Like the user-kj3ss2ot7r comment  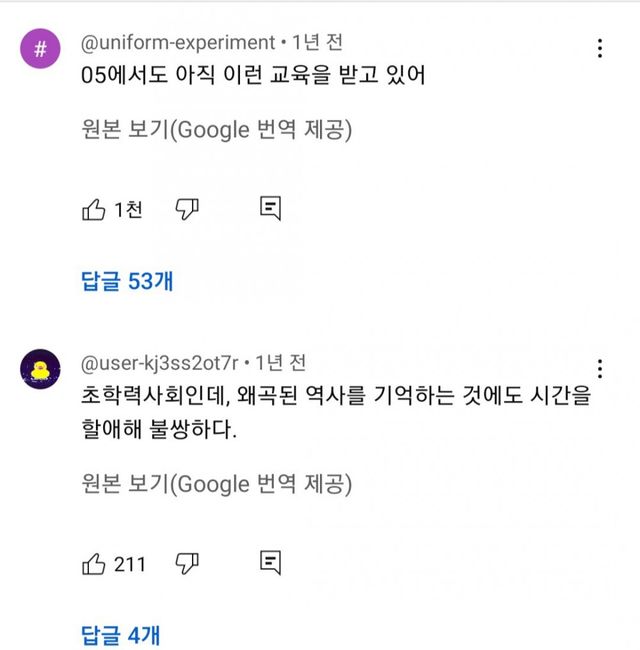tap(93, 564)
